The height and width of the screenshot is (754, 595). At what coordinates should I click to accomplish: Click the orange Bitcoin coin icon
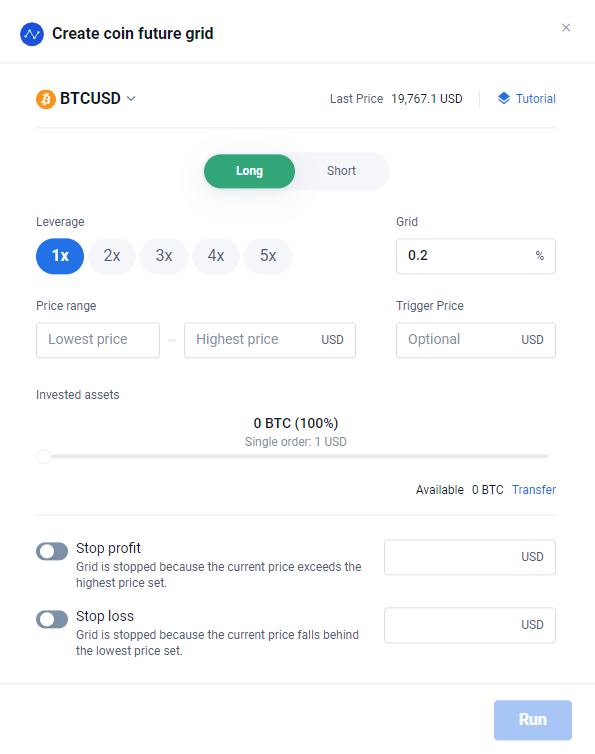[x=46, y=99]
